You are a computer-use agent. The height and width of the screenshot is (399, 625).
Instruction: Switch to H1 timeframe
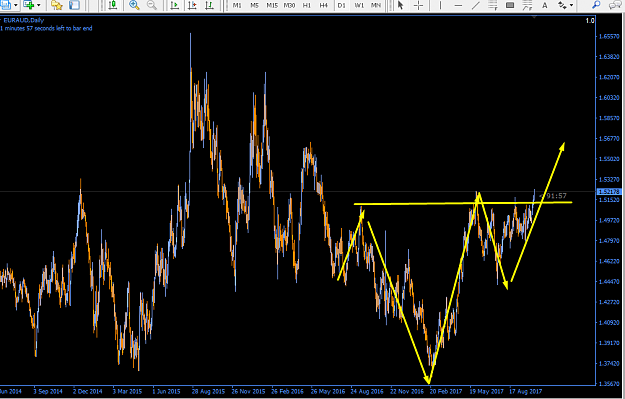coord(307,5)
